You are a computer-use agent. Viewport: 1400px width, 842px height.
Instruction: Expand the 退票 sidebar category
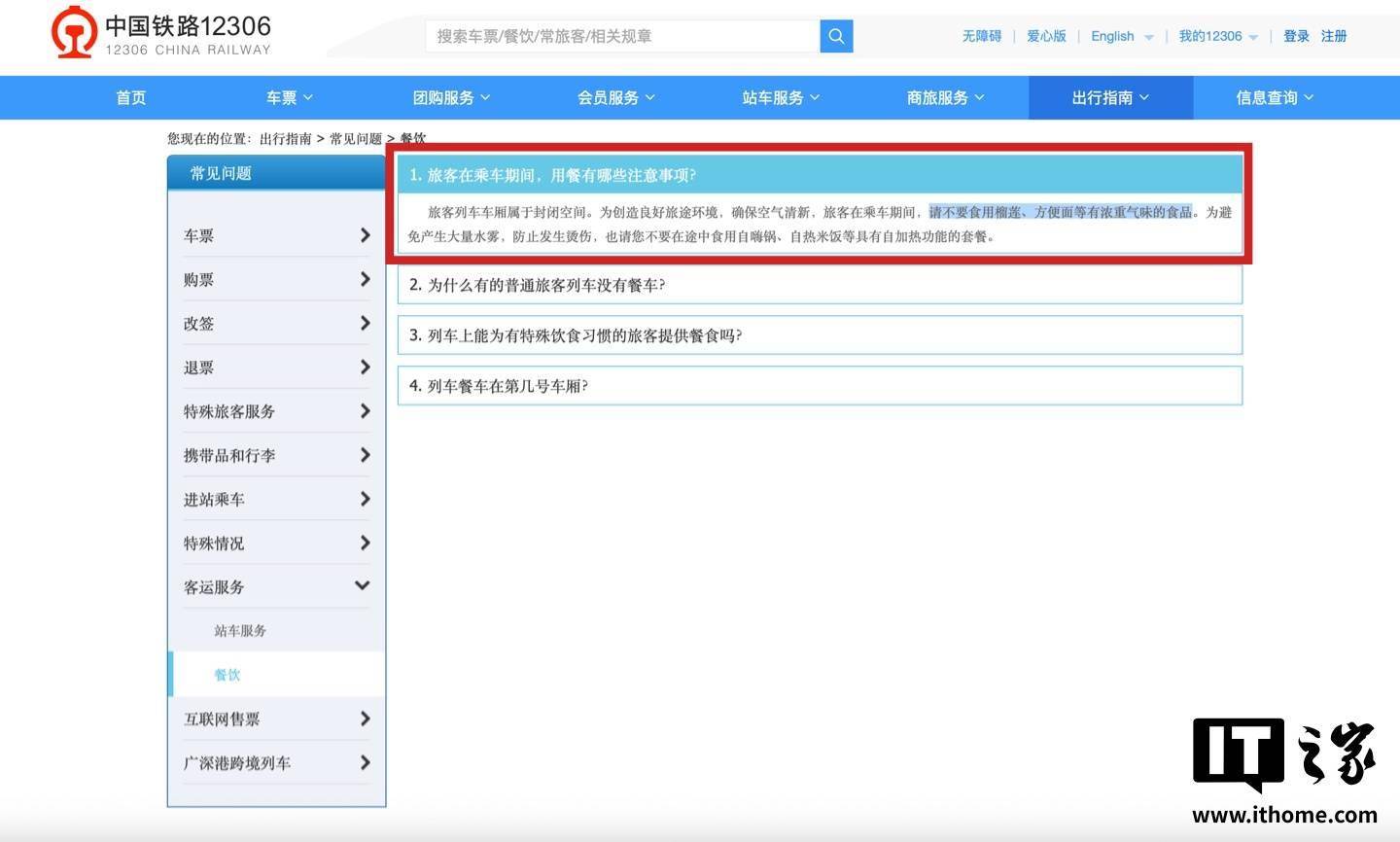coord(276,368)
